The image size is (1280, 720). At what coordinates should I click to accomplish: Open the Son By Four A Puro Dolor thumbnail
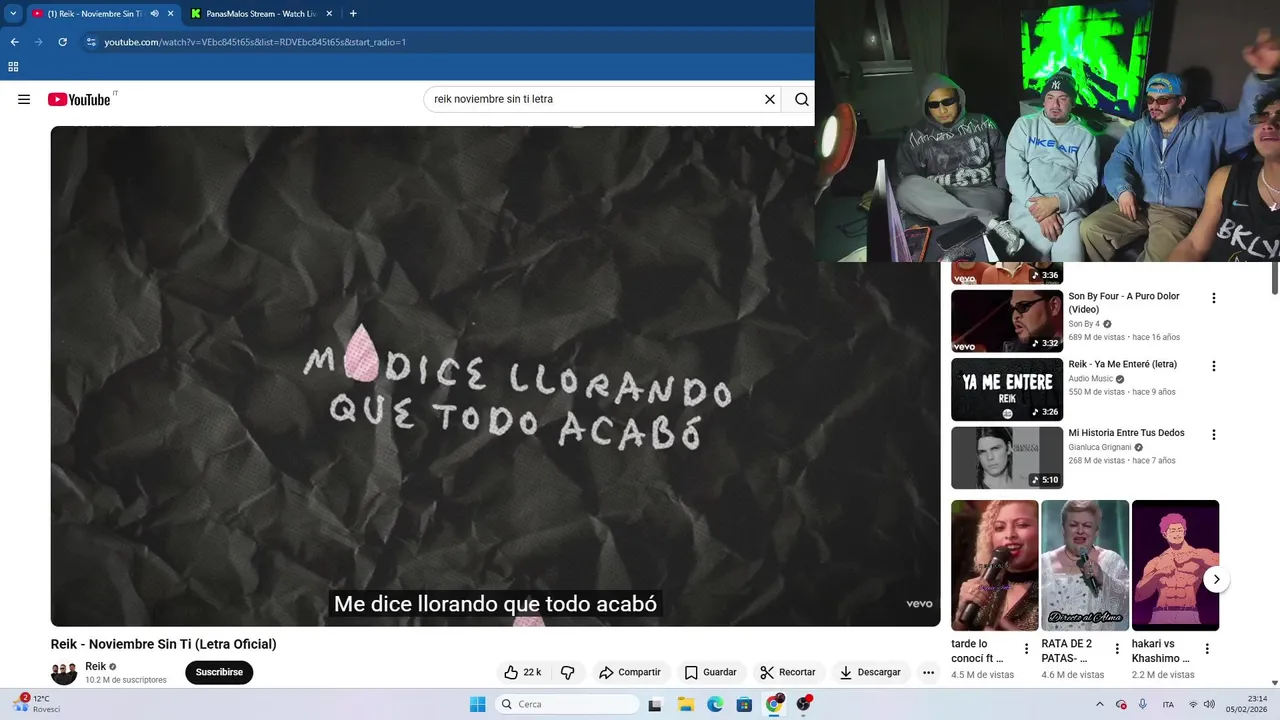pos(1007,321)
